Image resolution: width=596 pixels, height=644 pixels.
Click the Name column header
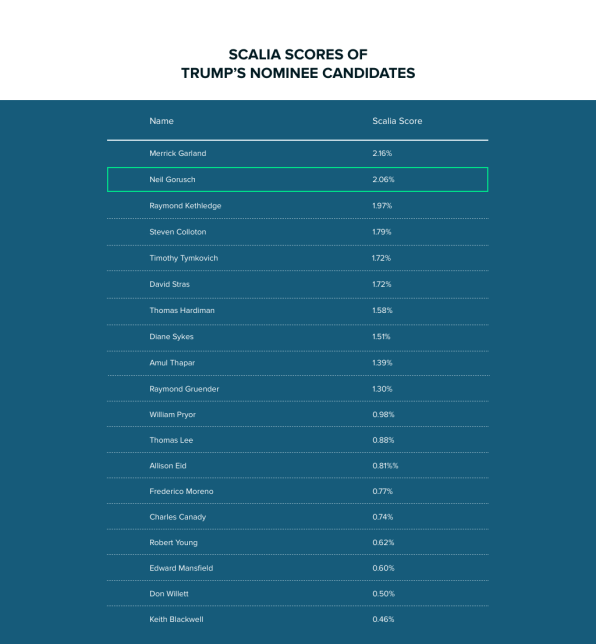pyautogui.click(x=161, y=121)
